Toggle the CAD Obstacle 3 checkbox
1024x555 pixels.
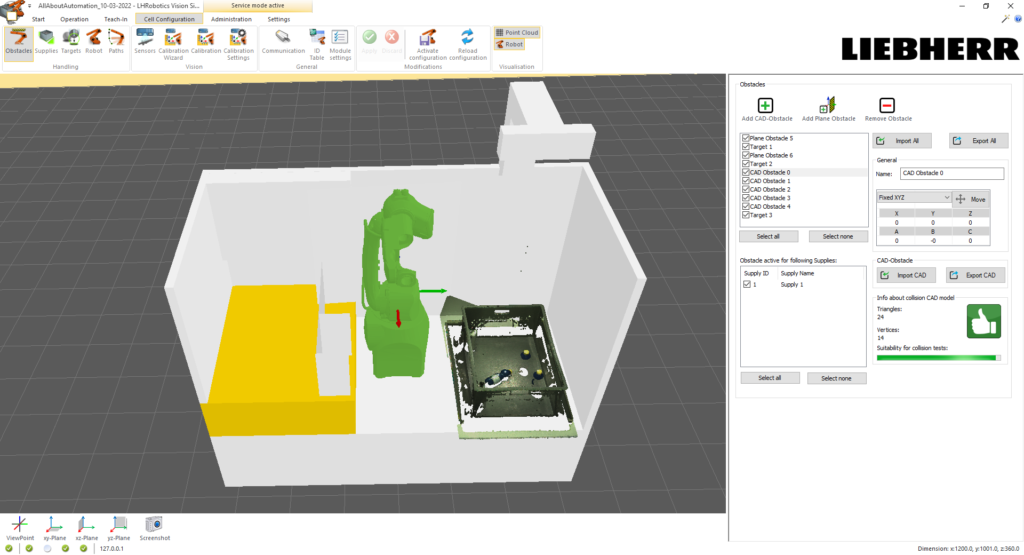tap(745, 198)
